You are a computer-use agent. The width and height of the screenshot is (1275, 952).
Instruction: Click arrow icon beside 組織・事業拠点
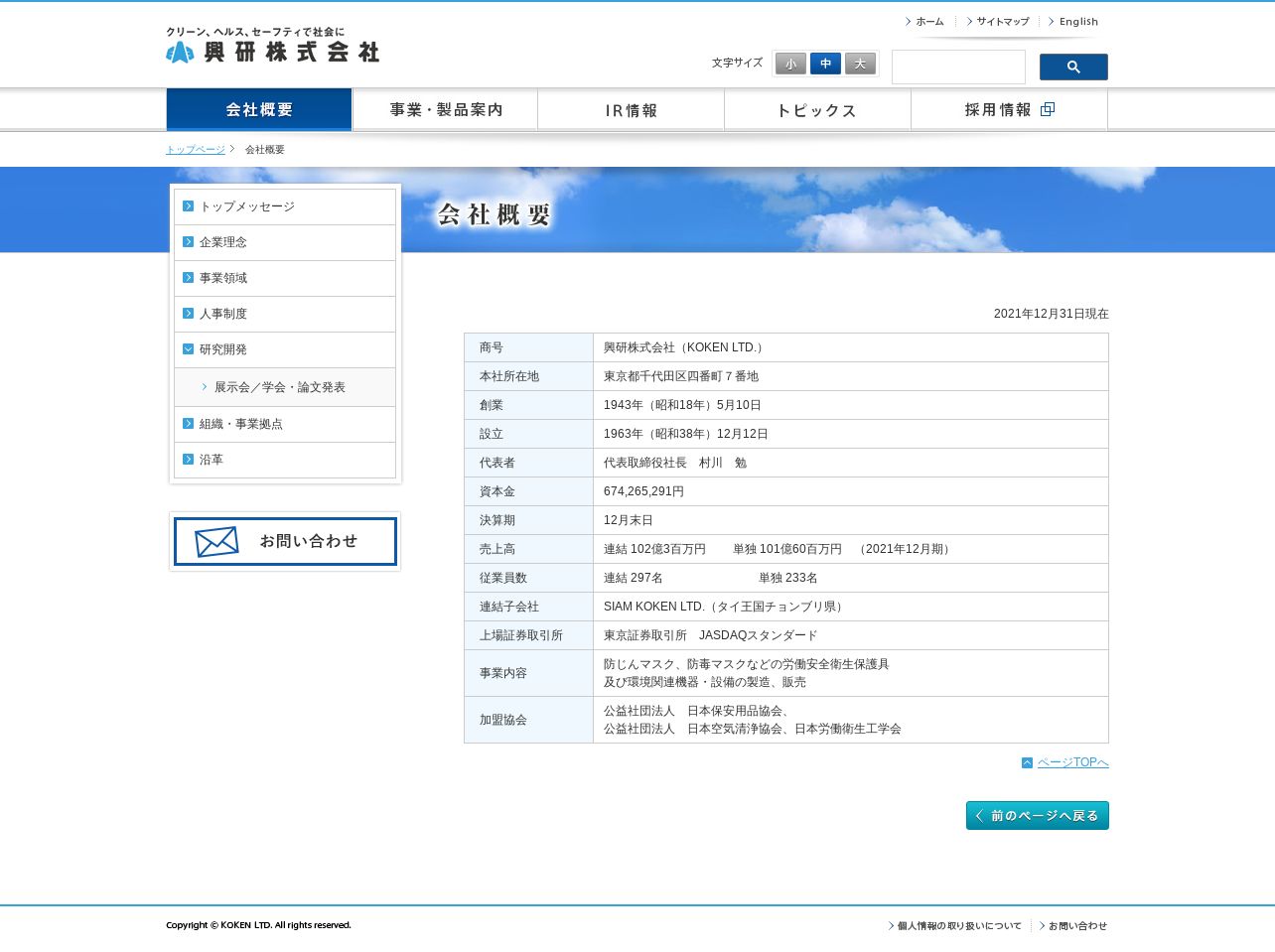pyautogui.click(x=188, y=423)
